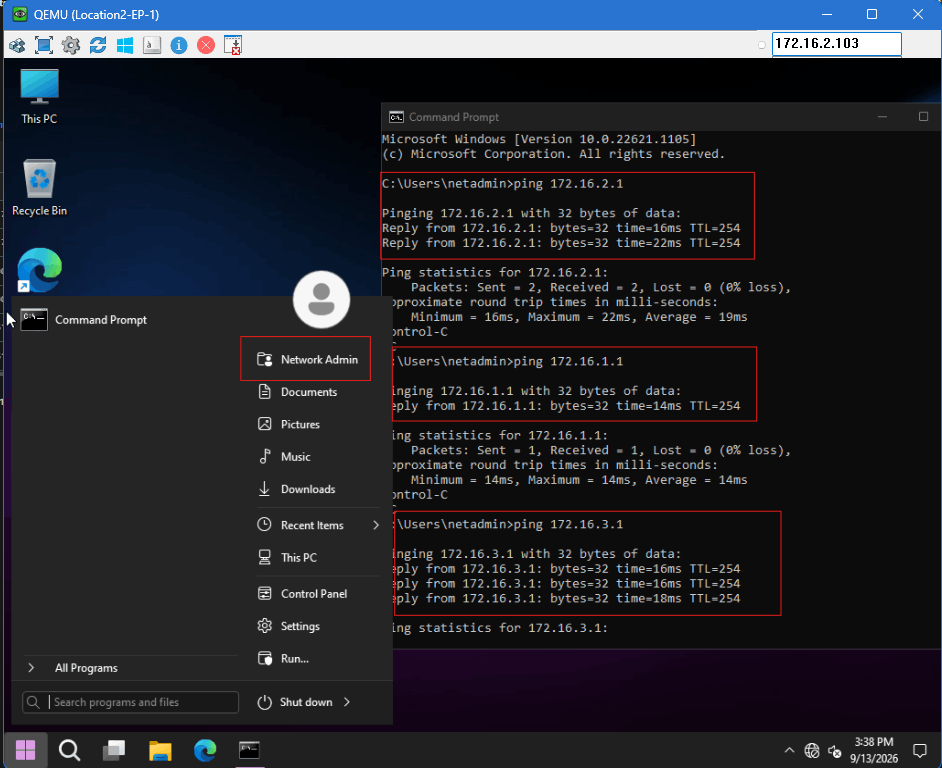Open Documents from Start menu

[297, 392]
